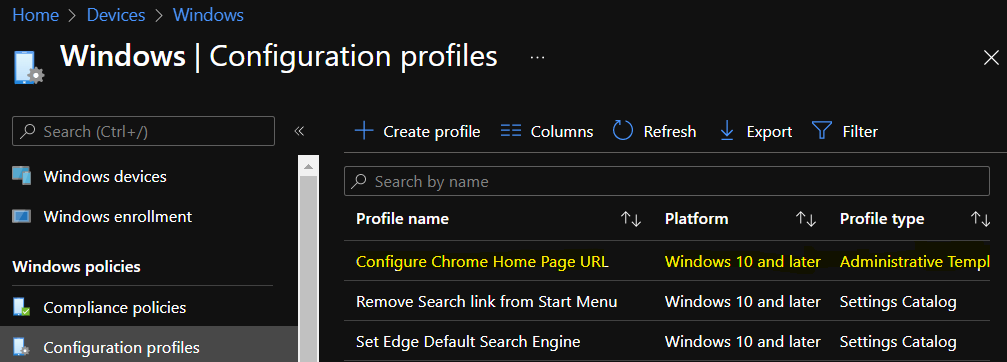
Task: Click Platform cell of Remove Search link row
Action: tap(742, 301)
